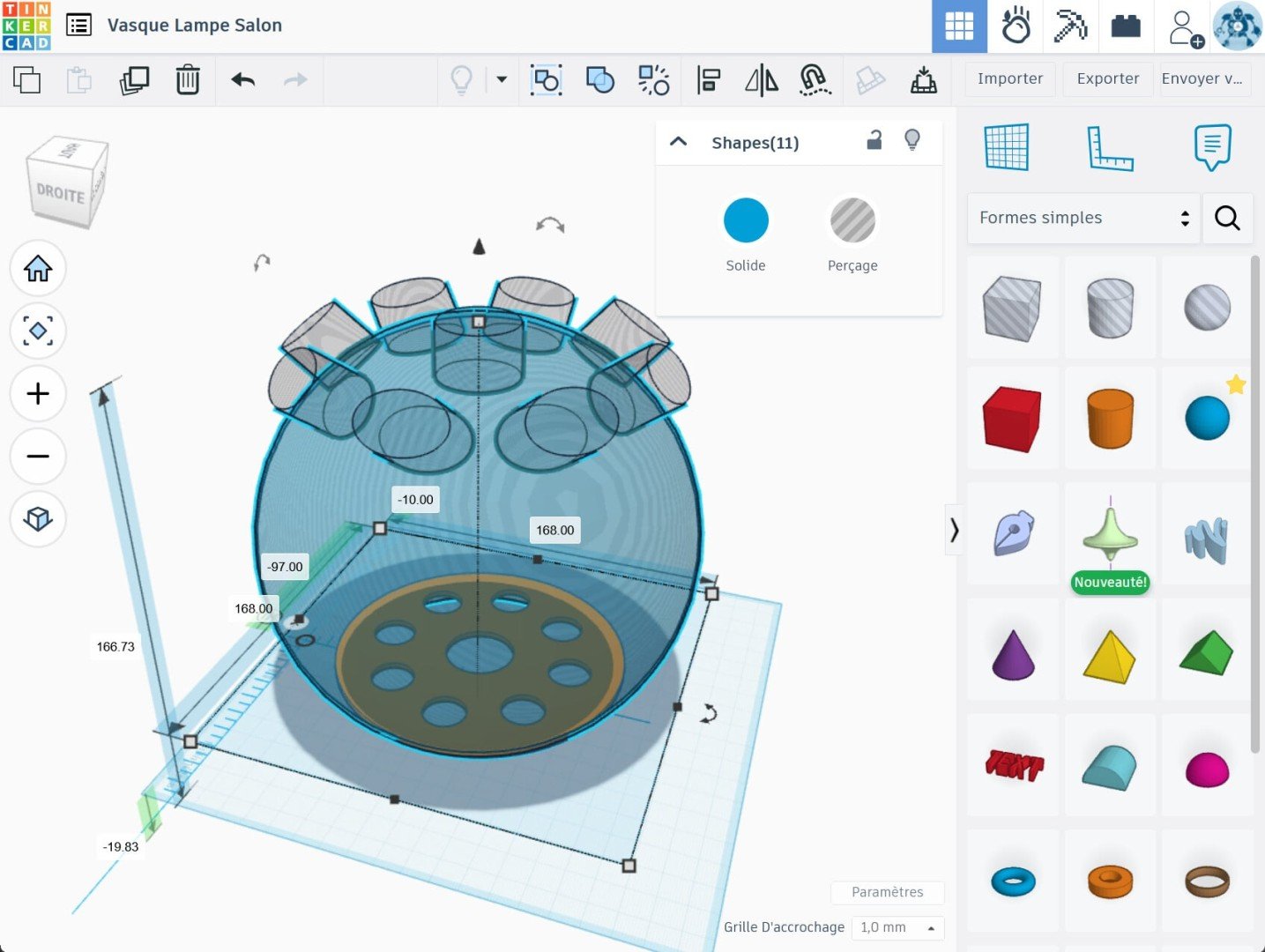Search shapes with the magnifier icon

point(1227,218)
